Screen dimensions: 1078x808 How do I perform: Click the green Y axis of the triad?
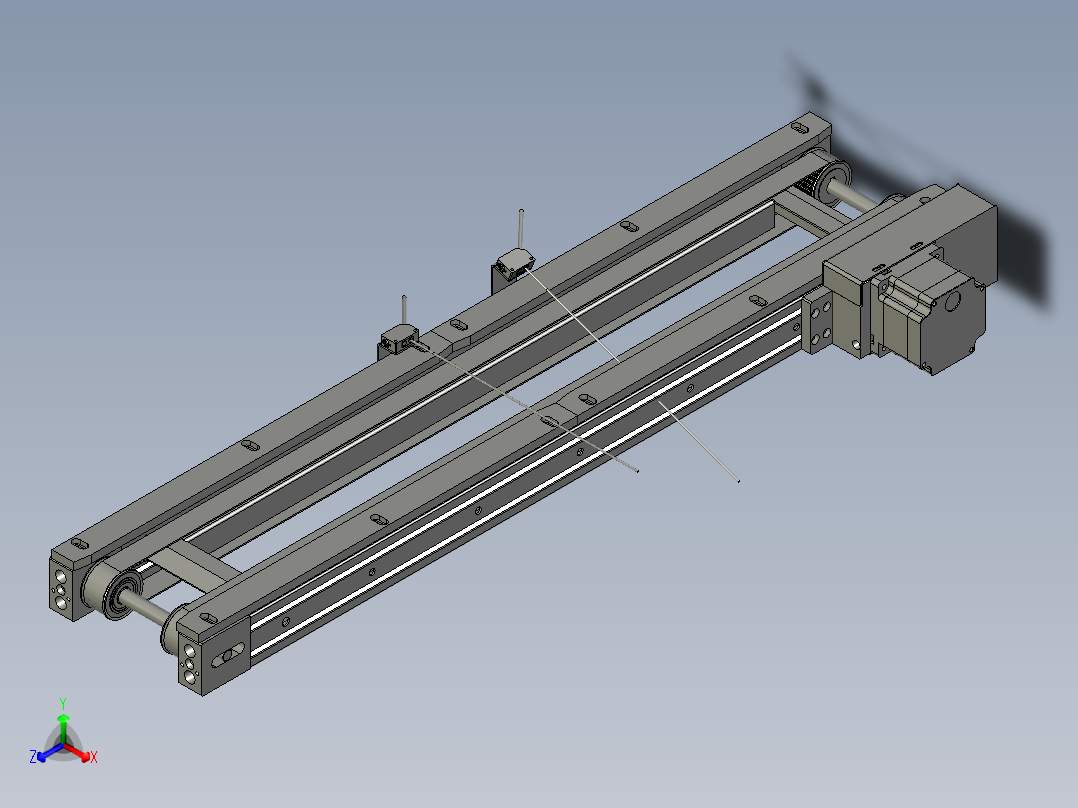[x=63, y=728]
